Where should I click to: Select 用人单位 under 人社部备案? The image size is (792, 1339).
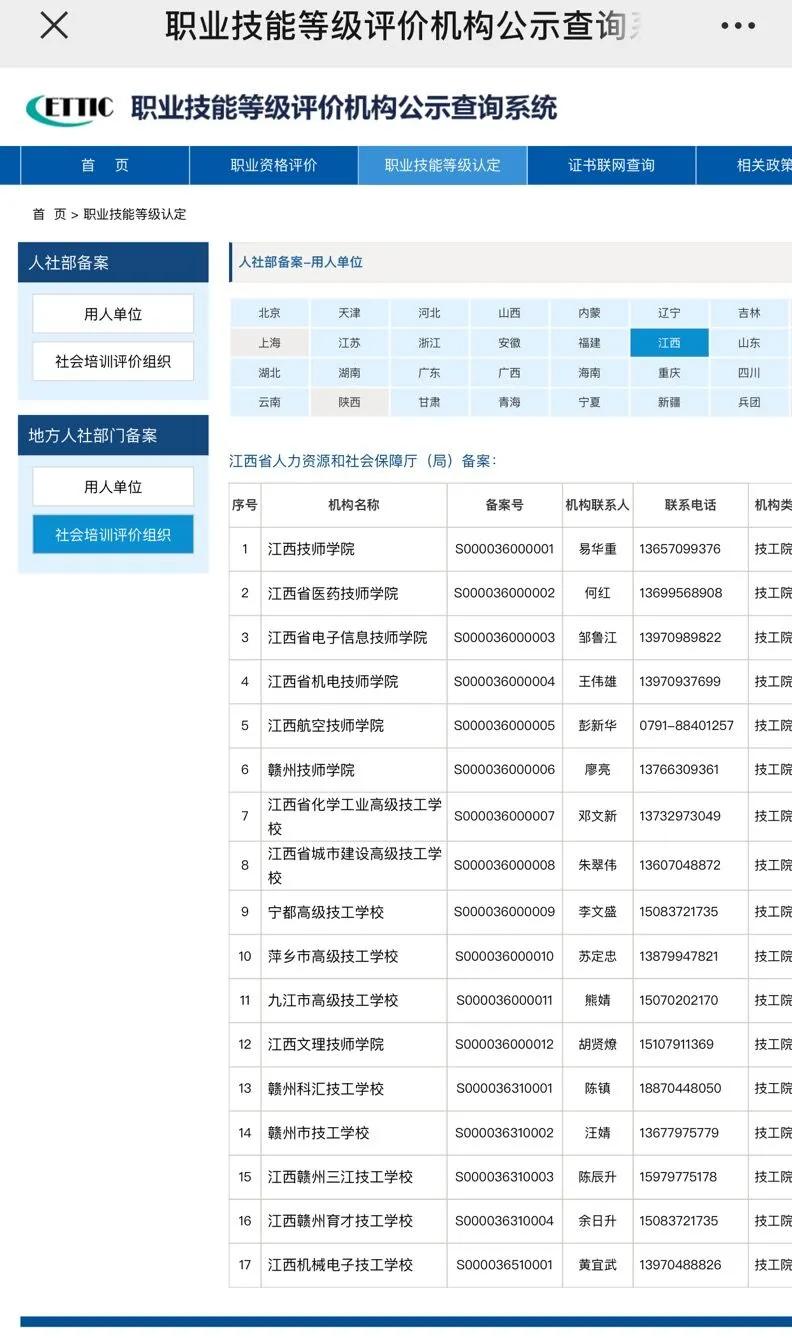pyautogui.click(x=113, y=314)
